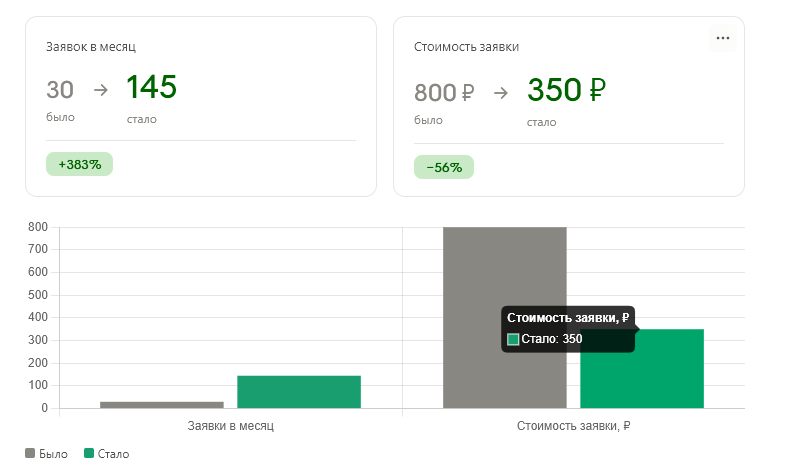Click the 350 ₽ стало value
This screenshot has width=785, height=469.
(566, 90)
